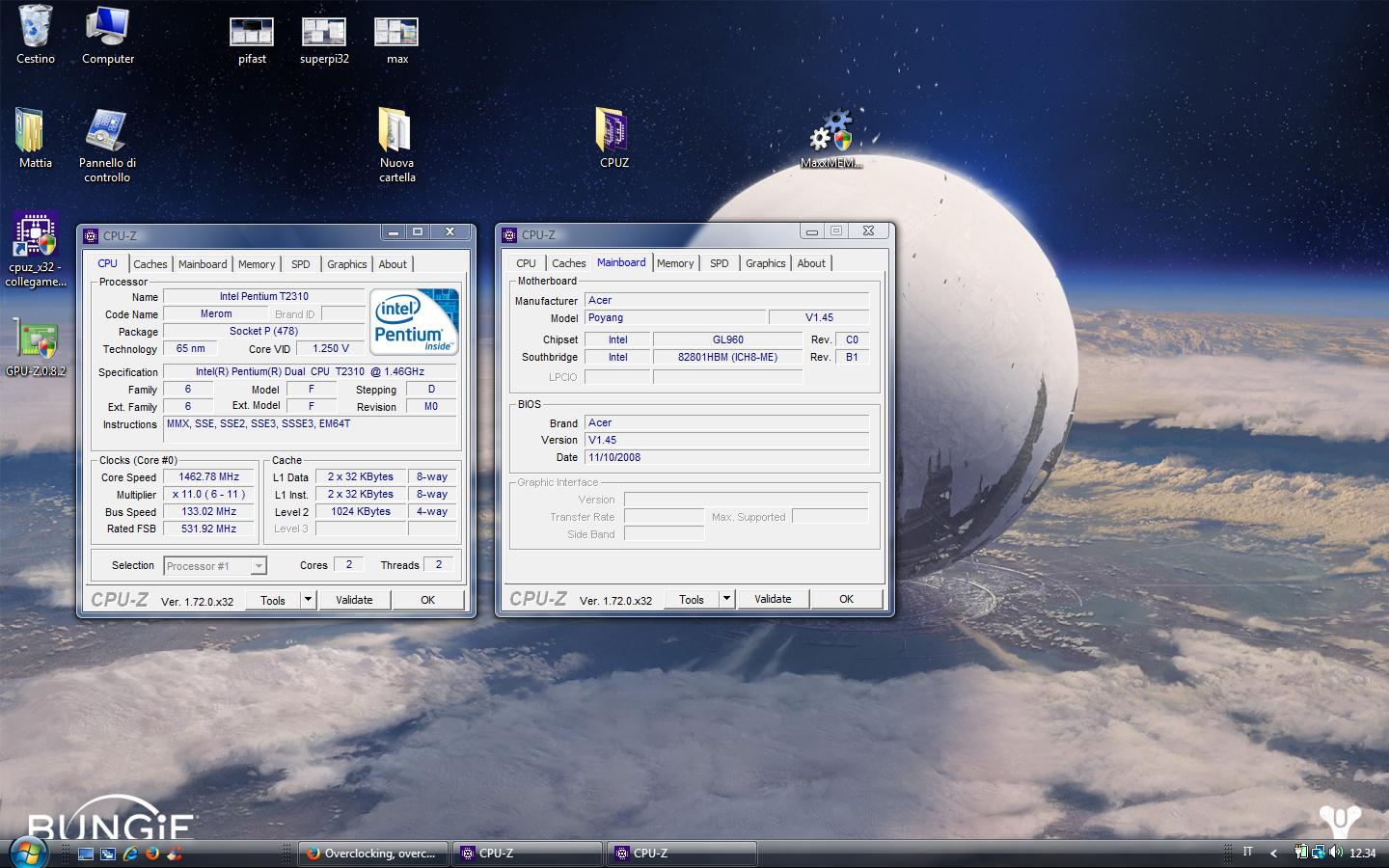The height and width of the screenshot is (868, 1389).
Task: Click the Southbridge value 82801HBM (ICH8-ME)
Action: click(728, 357)
